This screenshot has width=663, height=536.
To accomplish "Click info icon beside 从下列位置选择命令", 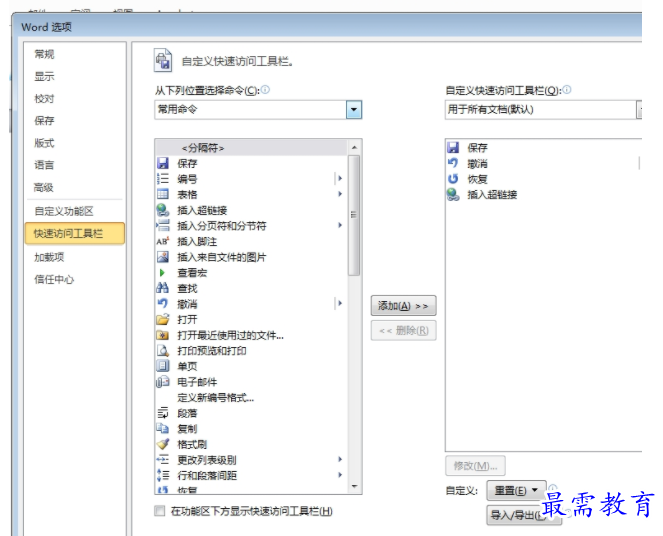I will (x=265, y=90).
